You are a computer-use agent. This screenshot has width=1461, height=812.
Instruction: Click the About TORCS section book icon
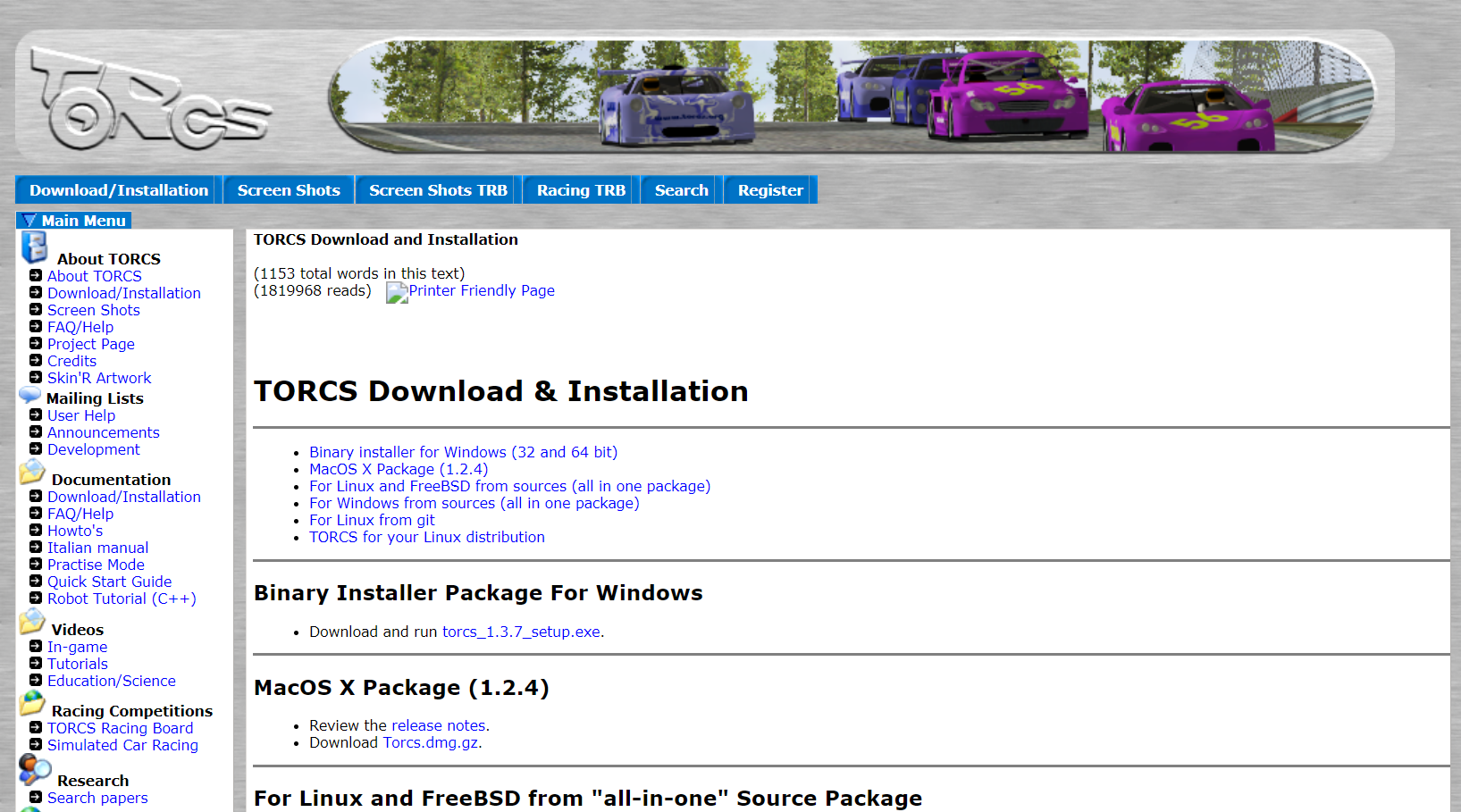pyautogui.click(x=34, y=247)
